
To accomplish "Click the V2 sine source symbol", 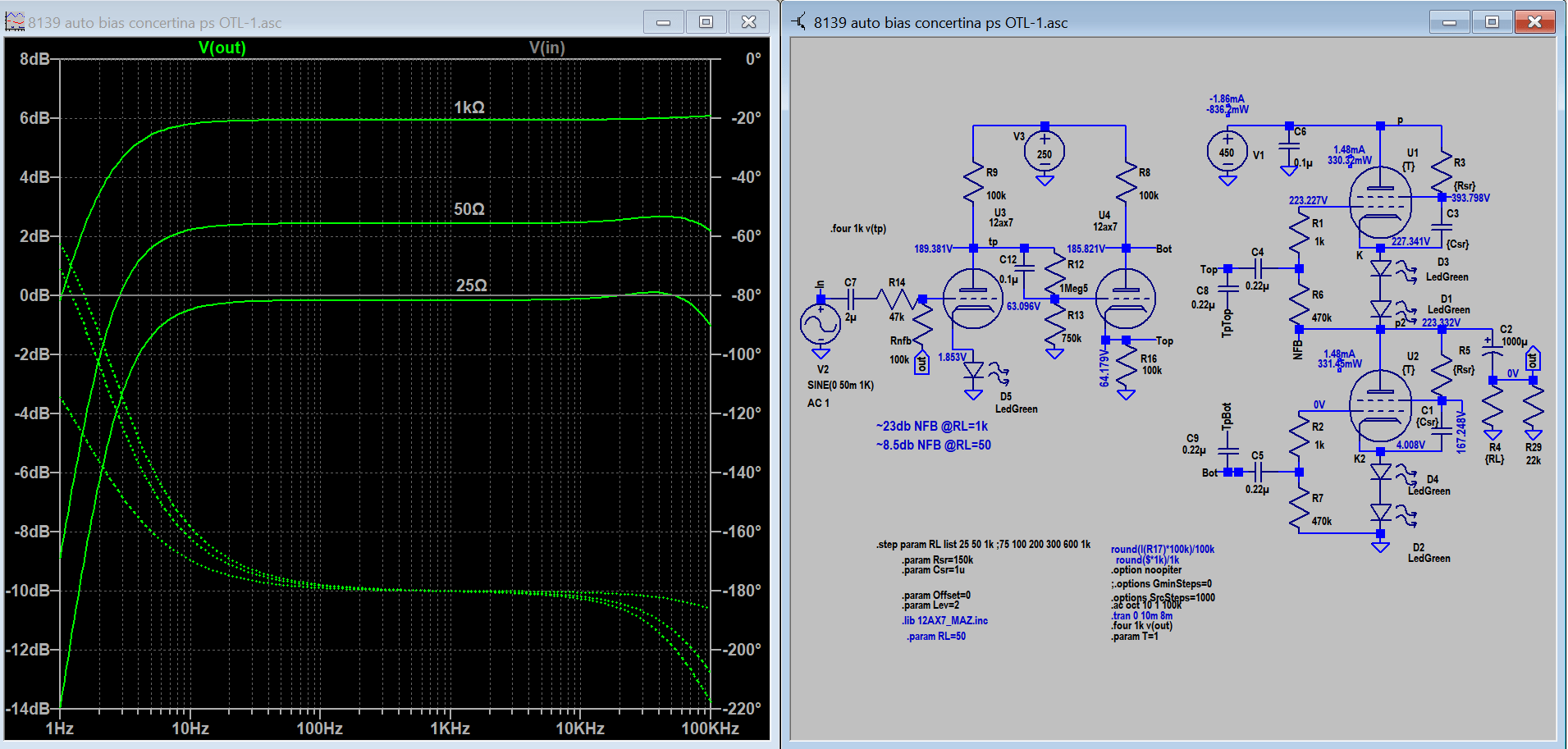I will point(821,324).
